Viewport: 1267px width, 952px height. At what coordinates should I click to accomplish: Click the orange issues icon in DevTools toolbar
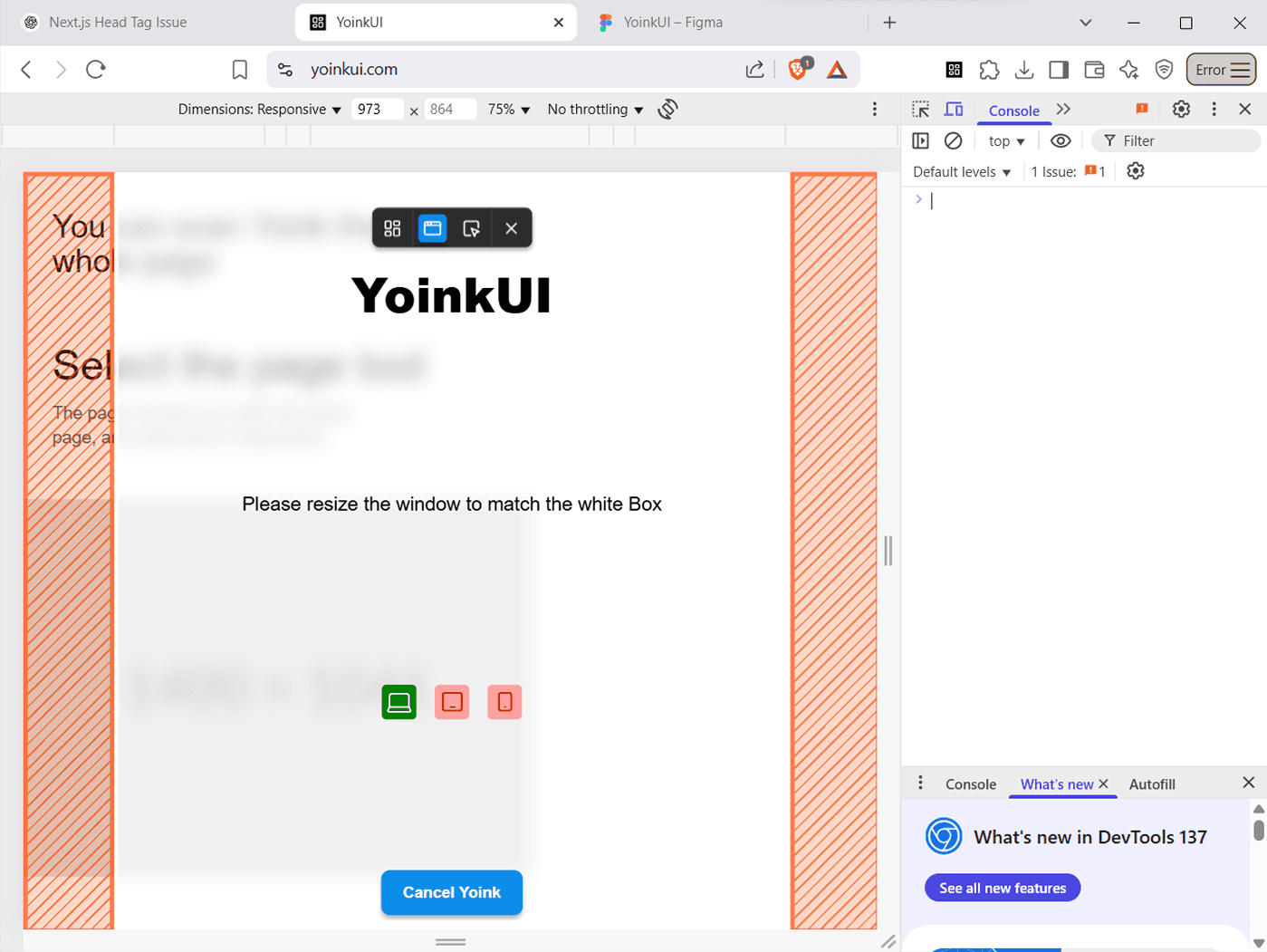(1142, 109)
